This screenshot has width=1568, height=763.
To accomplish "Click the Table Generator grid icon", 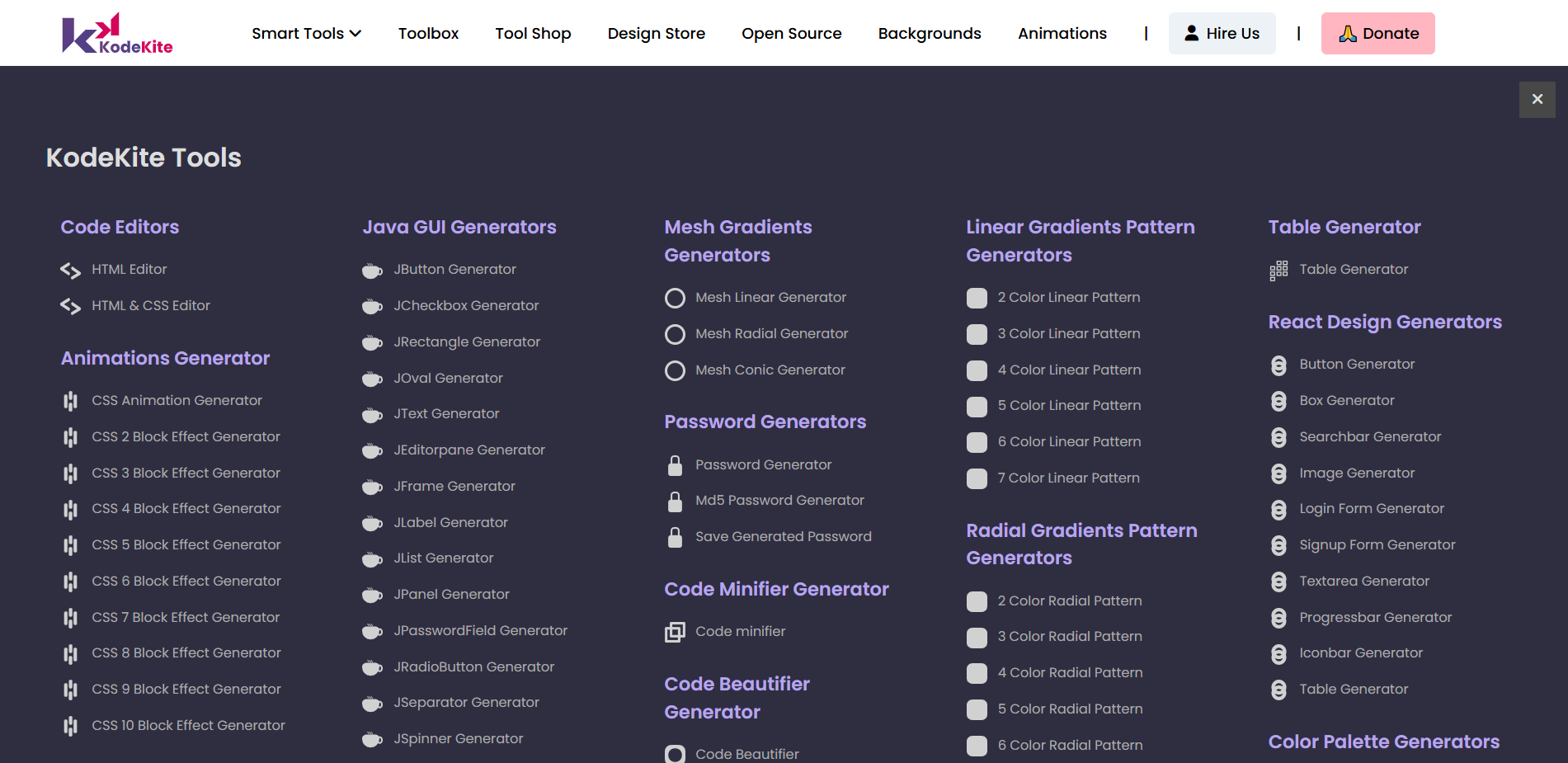I will (1278, 271).
